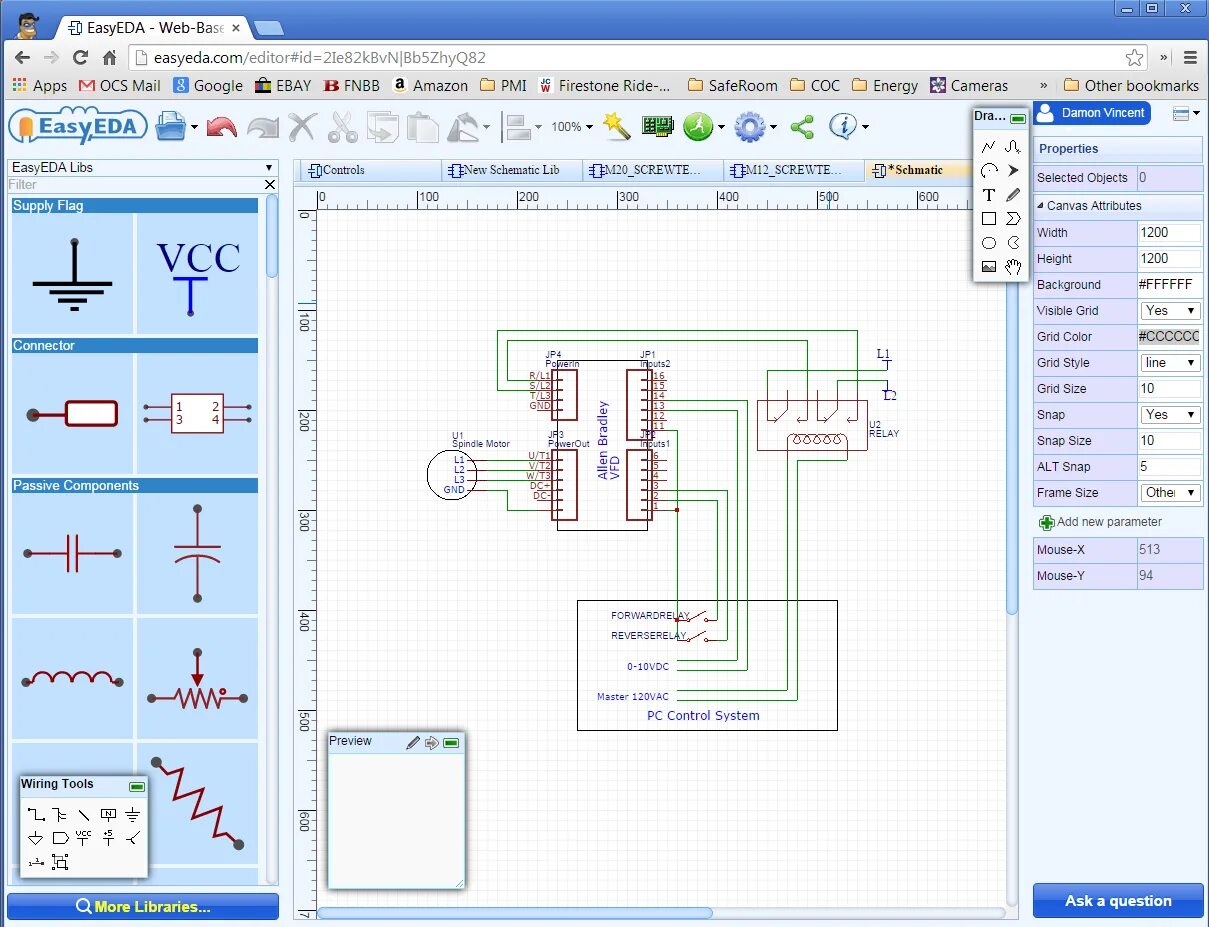Select the Bus tool in Wiring Tools

click(x=60, y=814)
